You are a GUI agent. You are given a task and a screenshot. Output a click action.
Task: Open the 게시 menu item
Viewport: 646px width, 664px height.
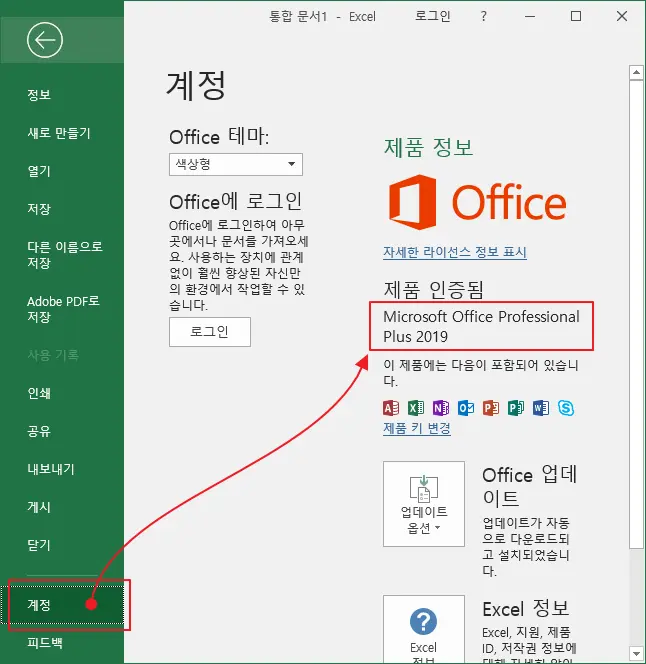point(39,507)
